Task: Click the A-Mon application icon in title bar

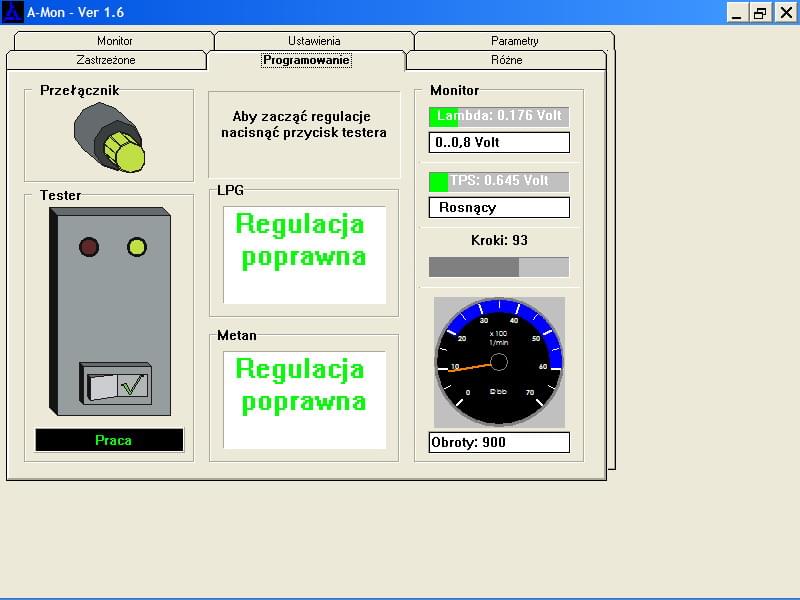Action: [13, 12]
